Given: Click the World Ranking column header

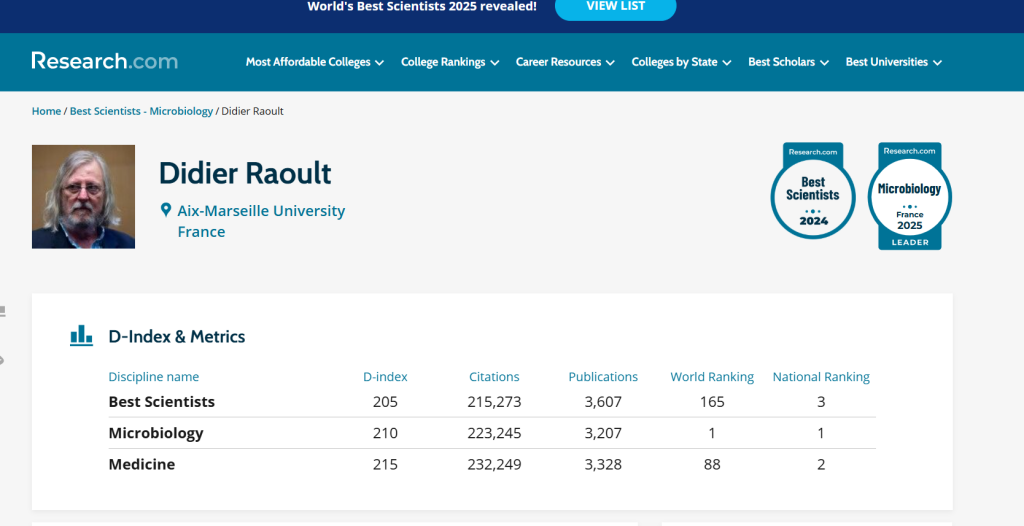Looking at the screenshot, I should pyautogui.click(x=712, y=377).
